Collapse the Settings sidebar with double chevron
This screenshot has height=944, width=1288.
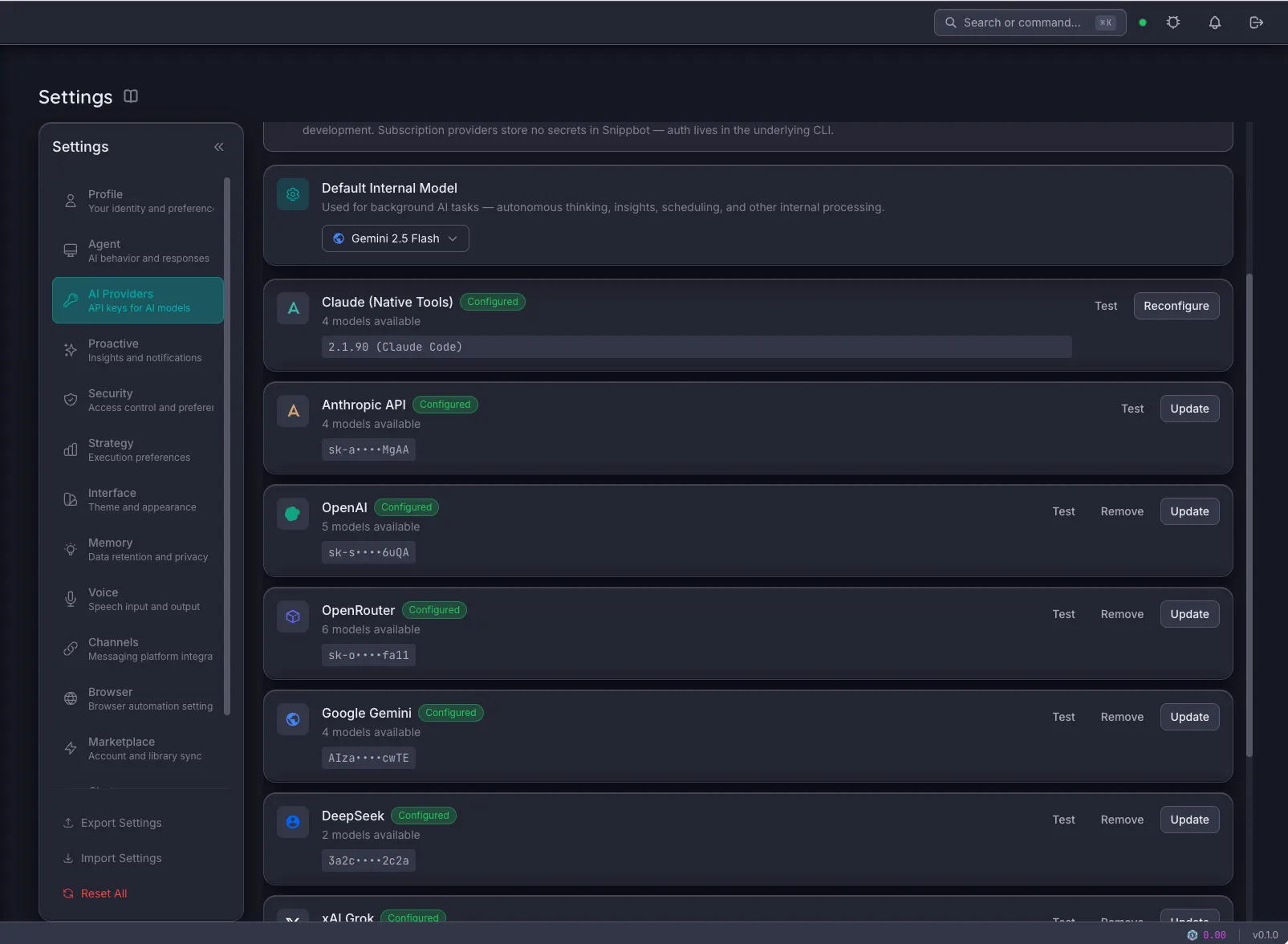pos(218,147)
